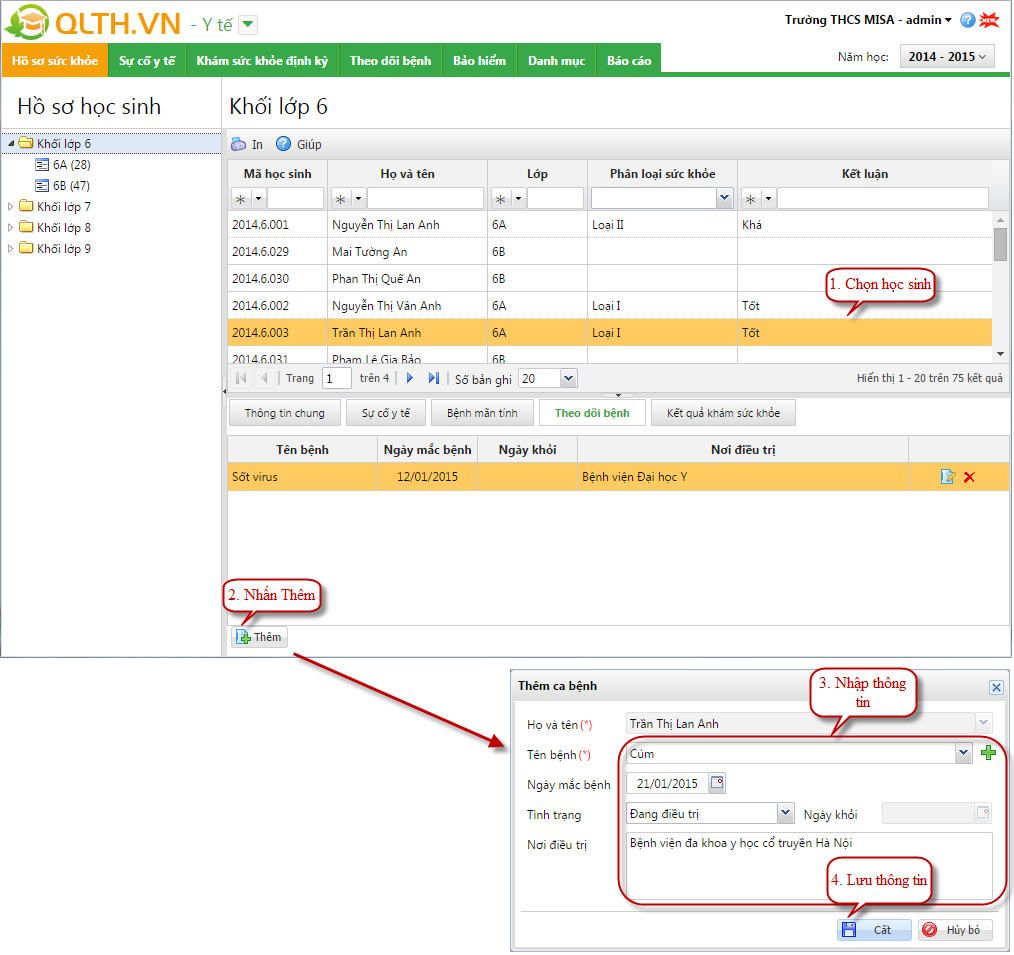Delete the Sốt virus record with red X
Image resolution: width=1014 pixels, height=955 pixels.
pos(969,477)
